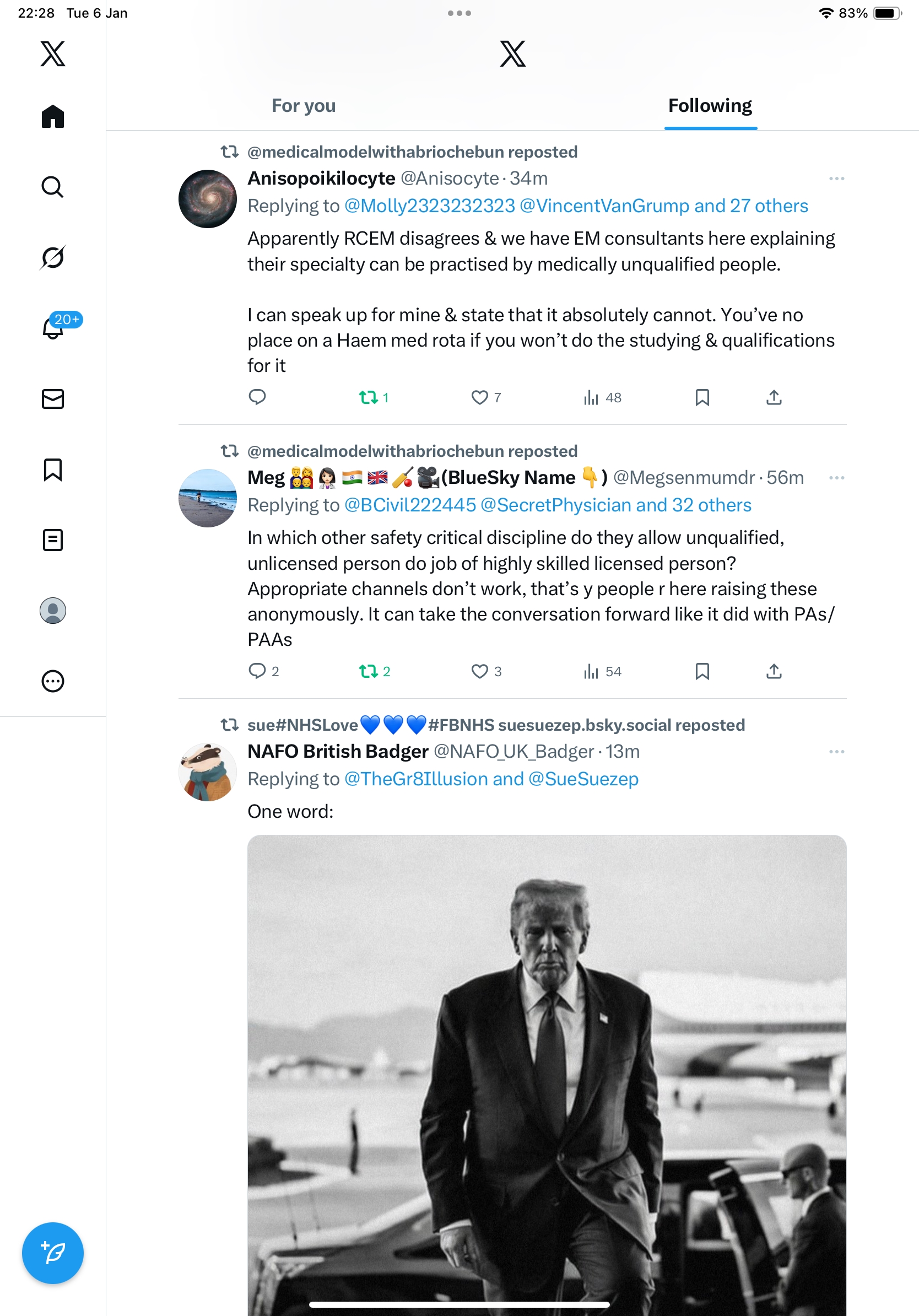This screenshot has height=1316, width=919.
Task: Bookmark the Meg post
Action: point(702,671)
